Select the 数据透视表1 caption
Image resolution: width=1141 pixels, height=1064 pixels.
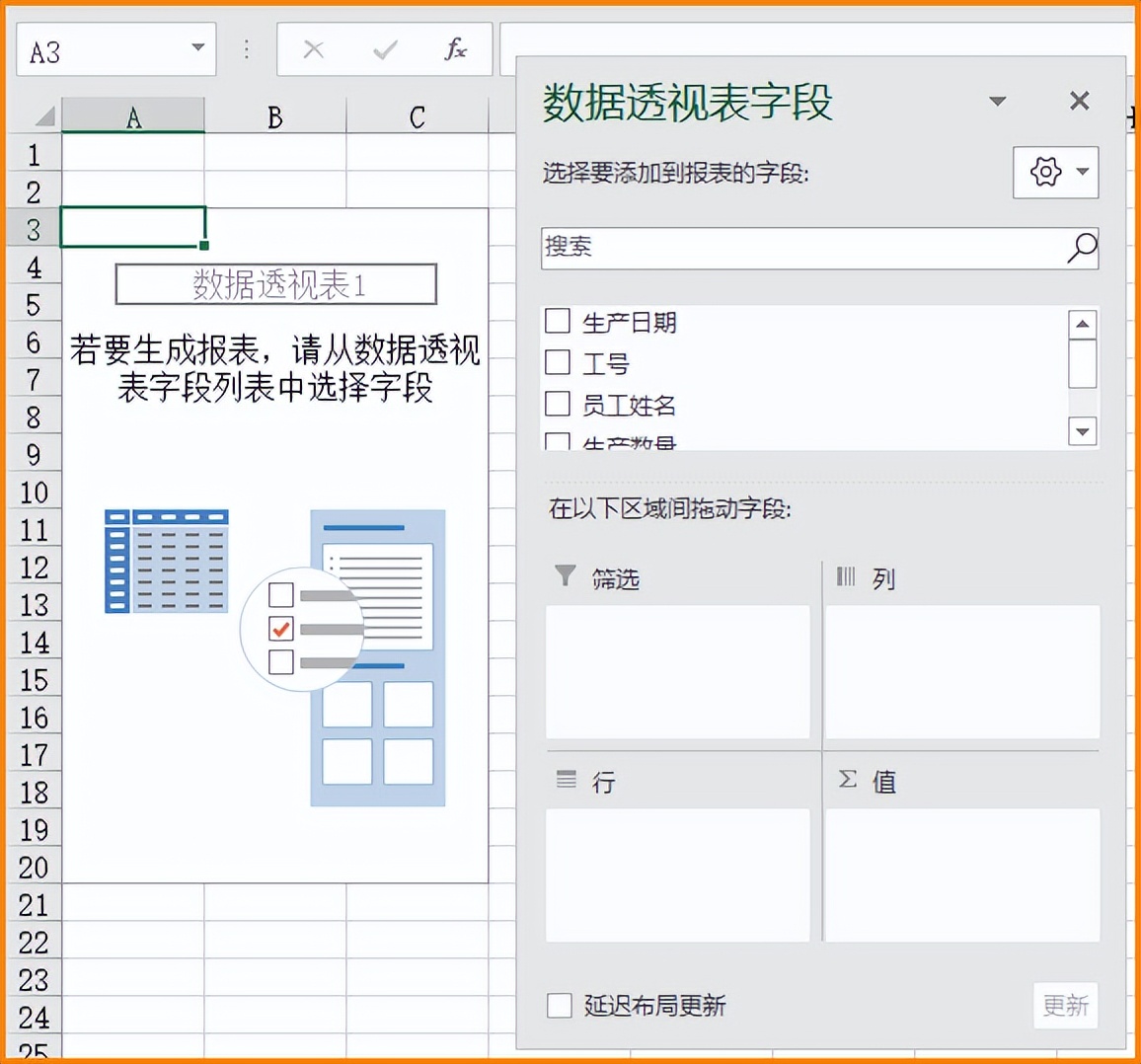pyautogui.click(x=276, y=283)
